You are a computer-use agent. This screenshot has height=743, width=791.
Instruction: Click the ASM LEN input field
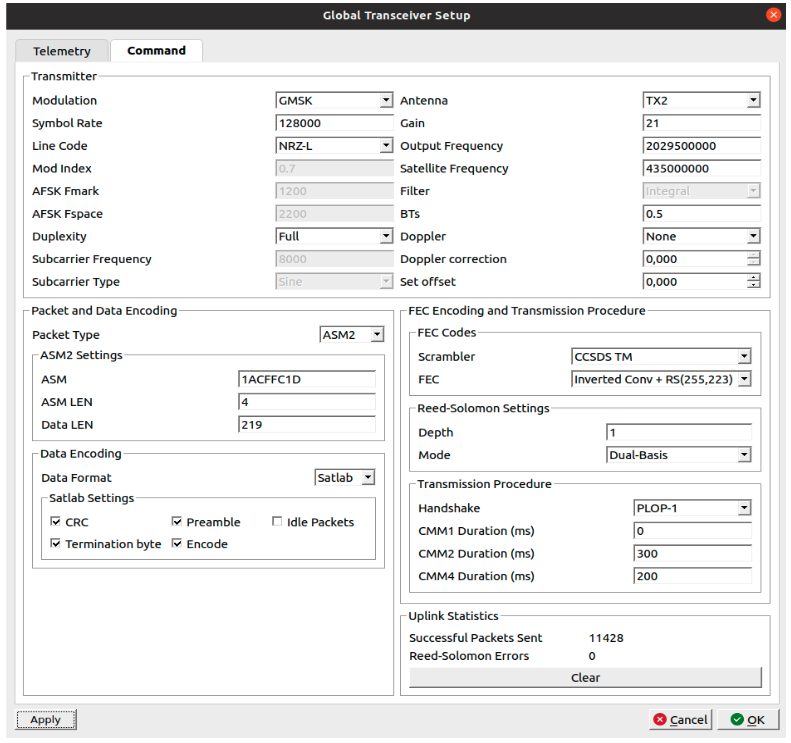pos(307,402)
